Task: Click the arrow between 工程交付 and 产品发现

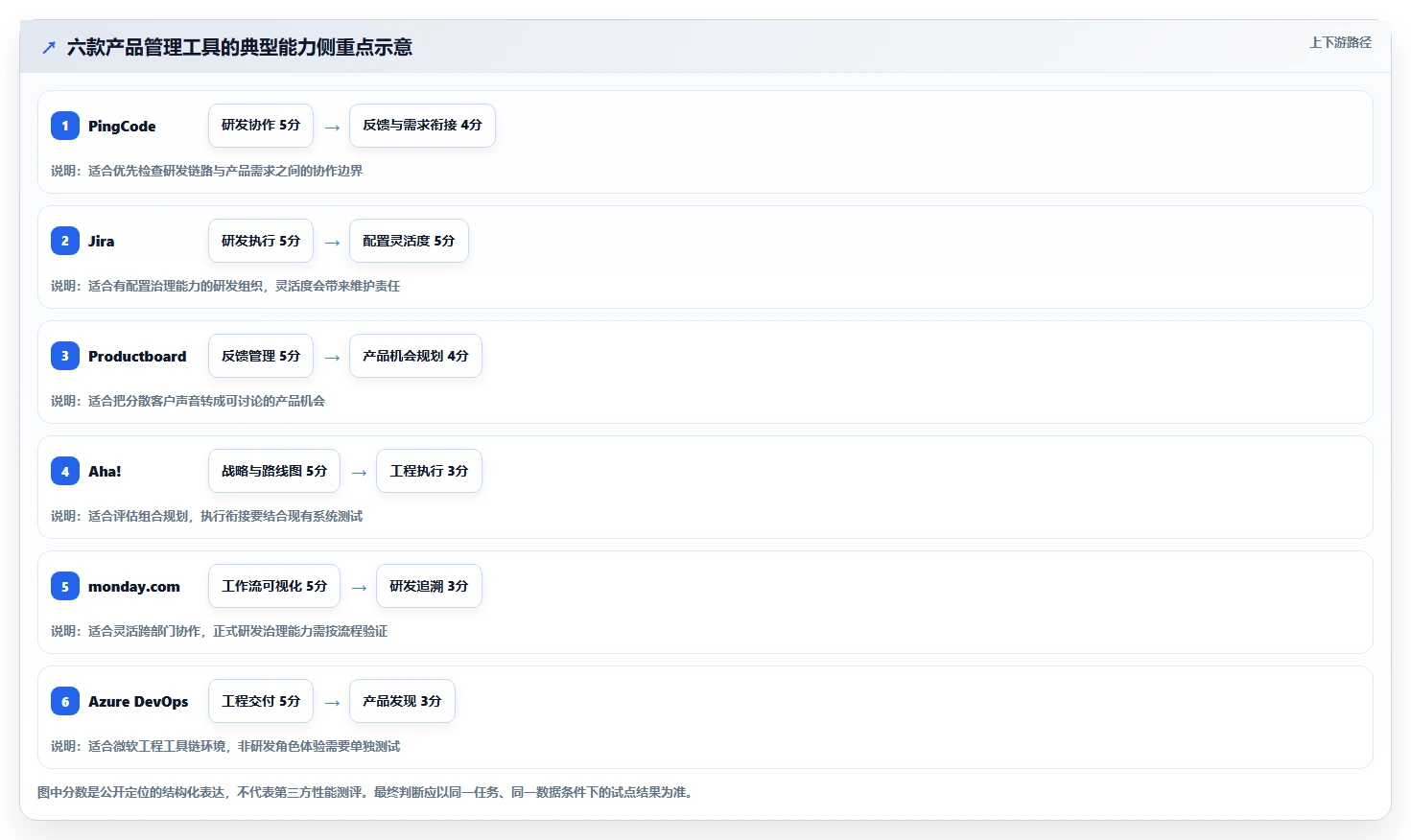Action: click(x=332, y=703)
